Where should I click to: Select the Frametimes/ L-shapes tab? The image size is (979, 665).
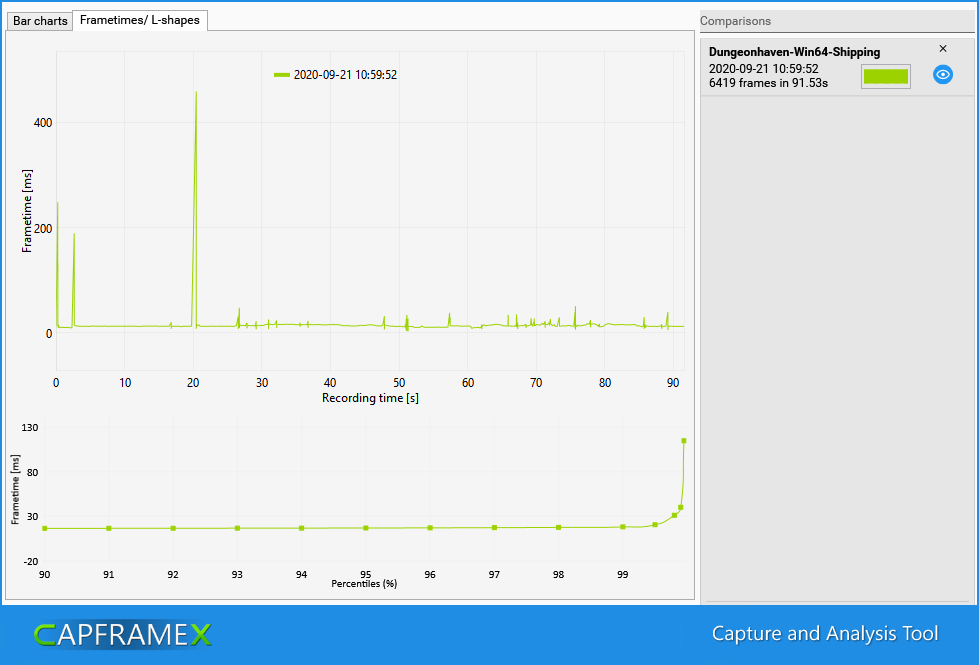tap(140, 20)
